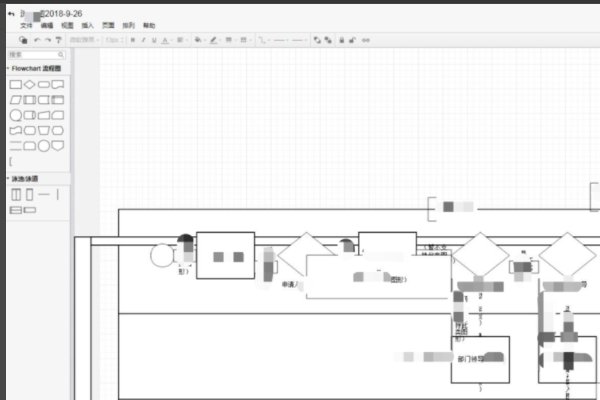
Task: Collapse the 泳池/泳道 section
Action: click(11, 179)
